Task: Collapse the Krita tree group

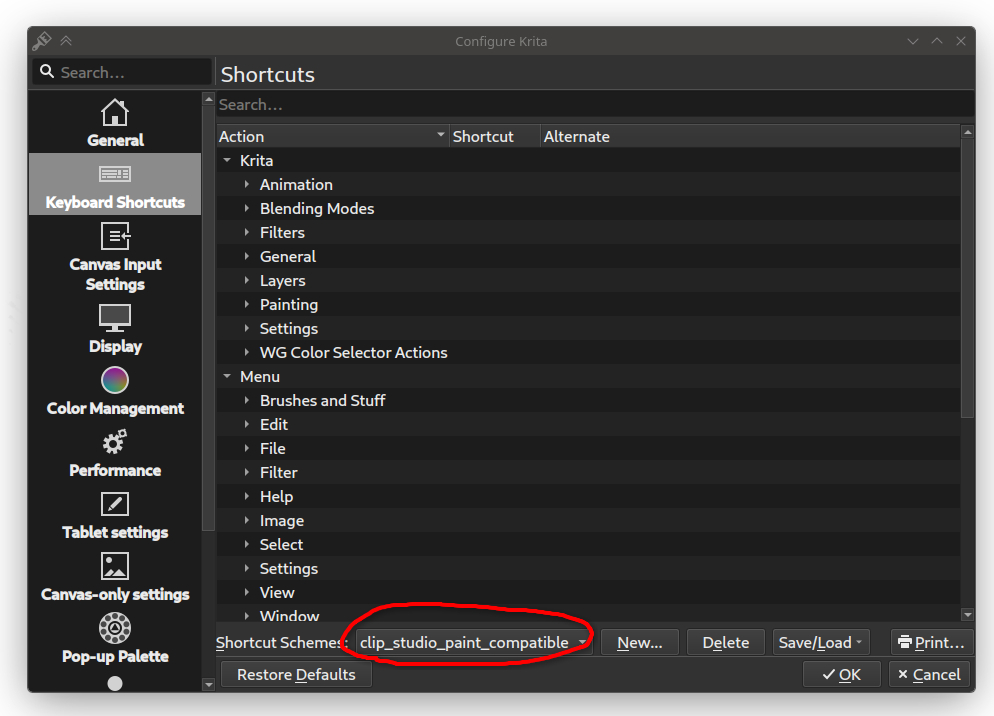Action: click(227, 161)
